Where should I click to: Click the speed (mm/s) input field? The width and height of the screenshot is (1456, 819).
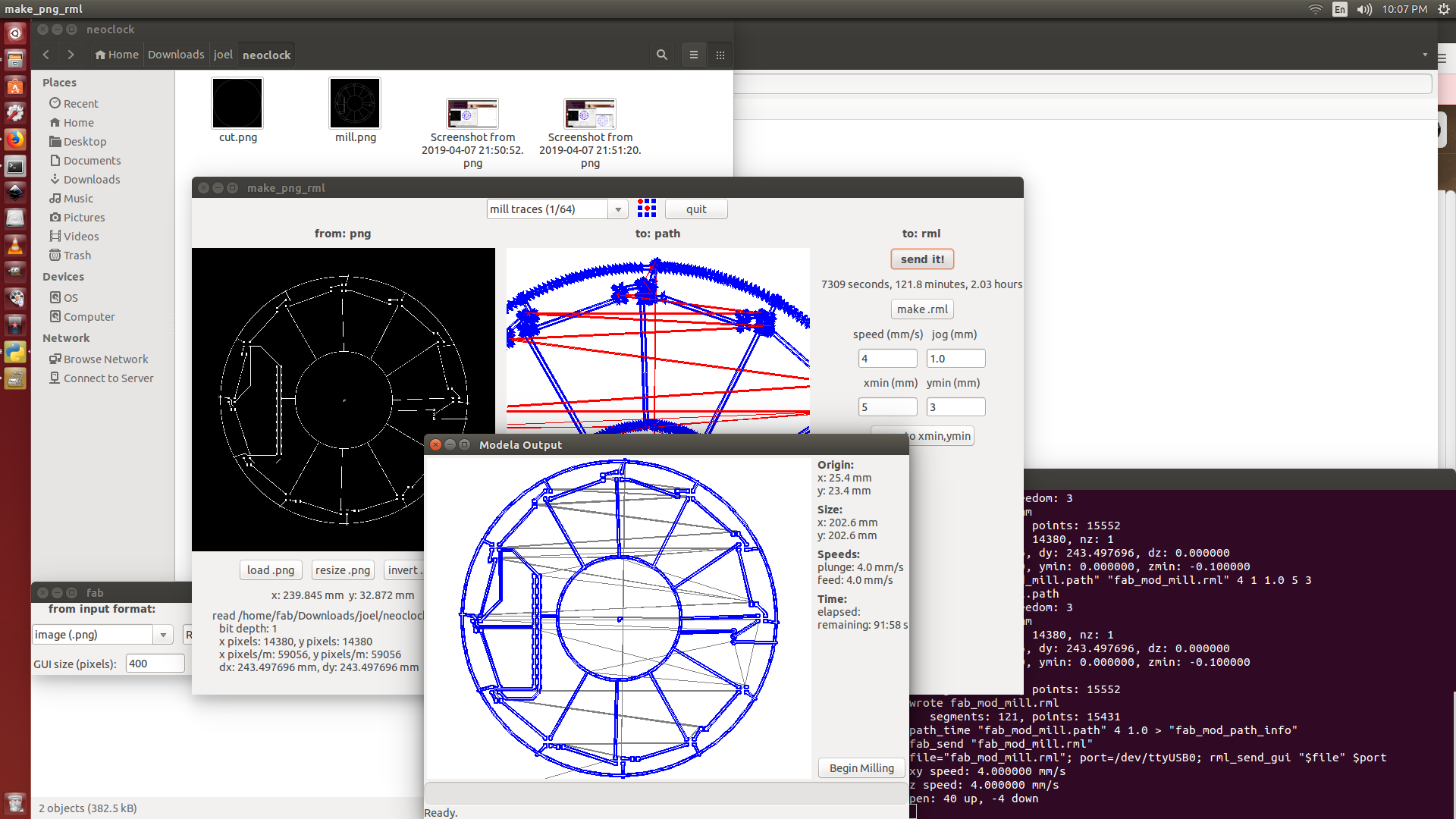click(x=886, y=359)
